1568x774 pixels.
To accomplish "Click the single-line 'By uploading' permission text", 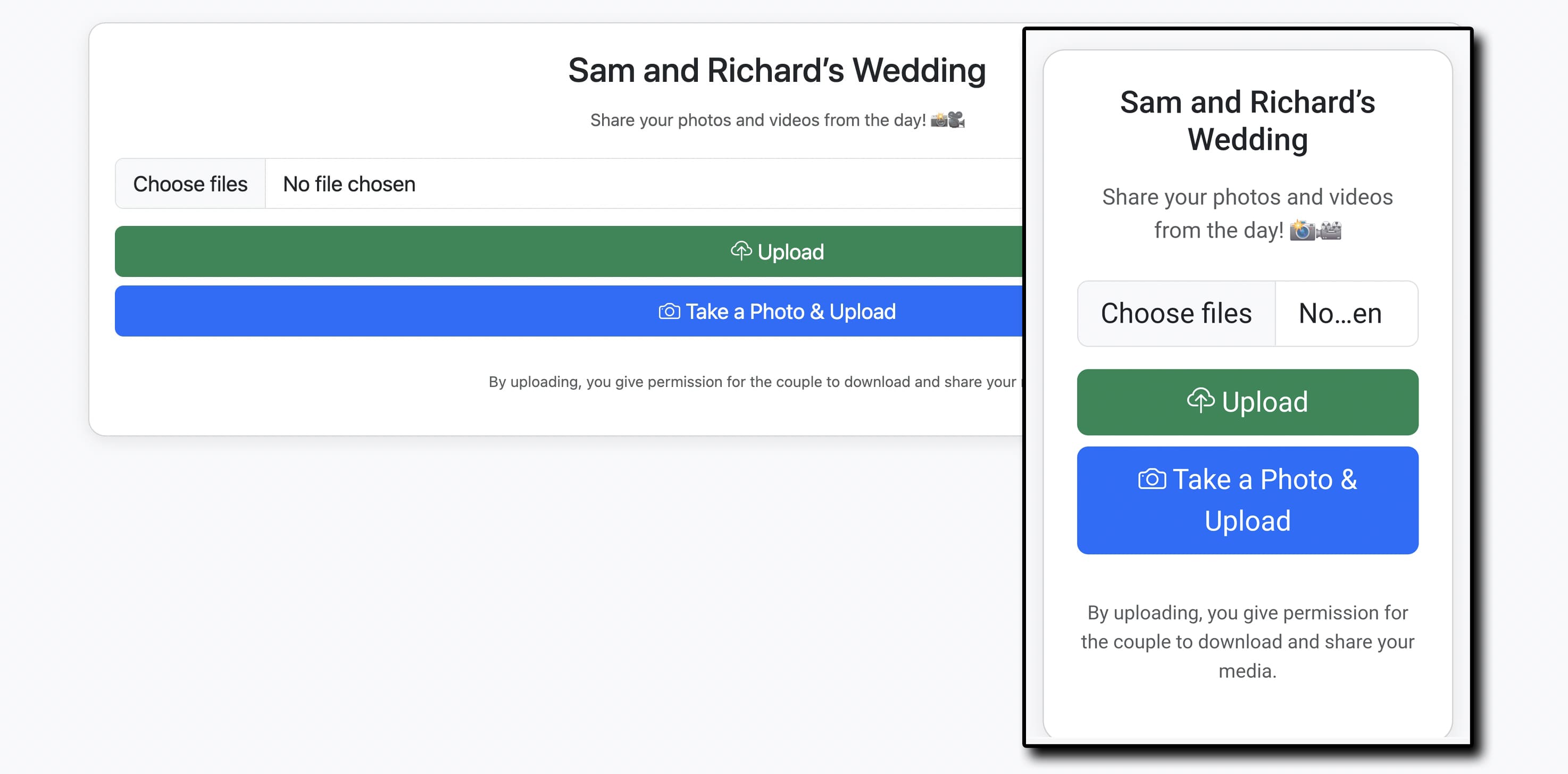I will (x=752, y=382).
